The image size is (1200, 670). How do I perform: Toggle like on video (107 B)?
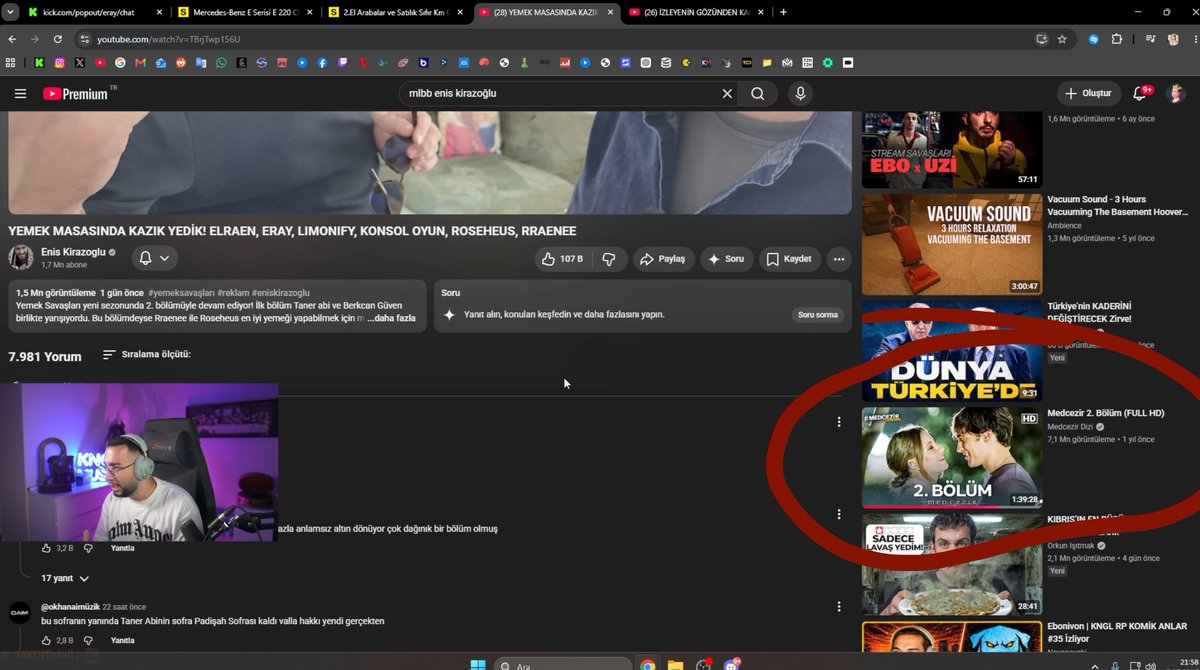(x=562, y=259)
